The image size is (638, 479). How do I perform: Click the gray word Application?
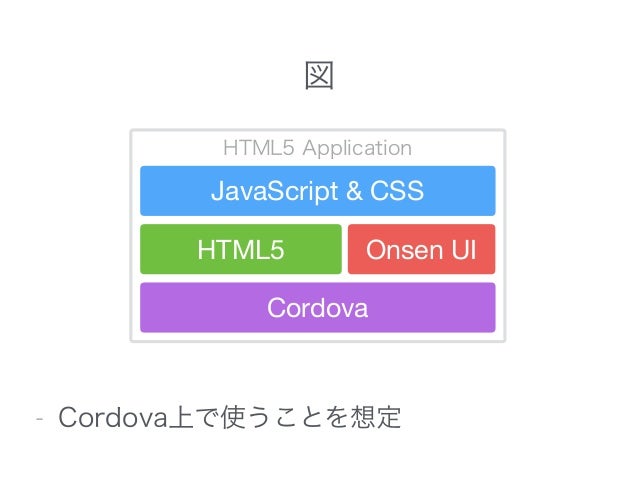357,149
